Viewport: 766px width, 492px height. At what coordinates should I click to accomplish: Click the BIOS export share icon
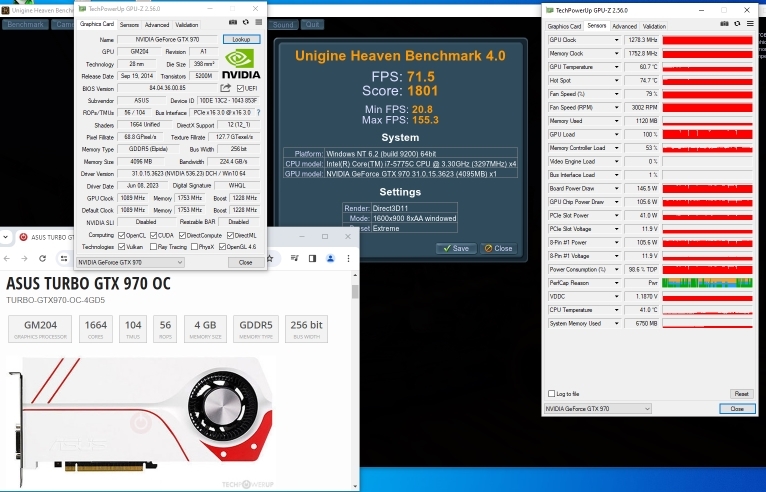225,88
